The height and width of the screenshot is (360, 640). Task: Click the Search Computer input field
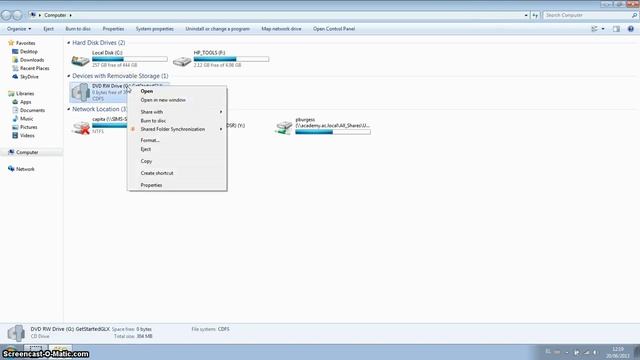(587, 15)
